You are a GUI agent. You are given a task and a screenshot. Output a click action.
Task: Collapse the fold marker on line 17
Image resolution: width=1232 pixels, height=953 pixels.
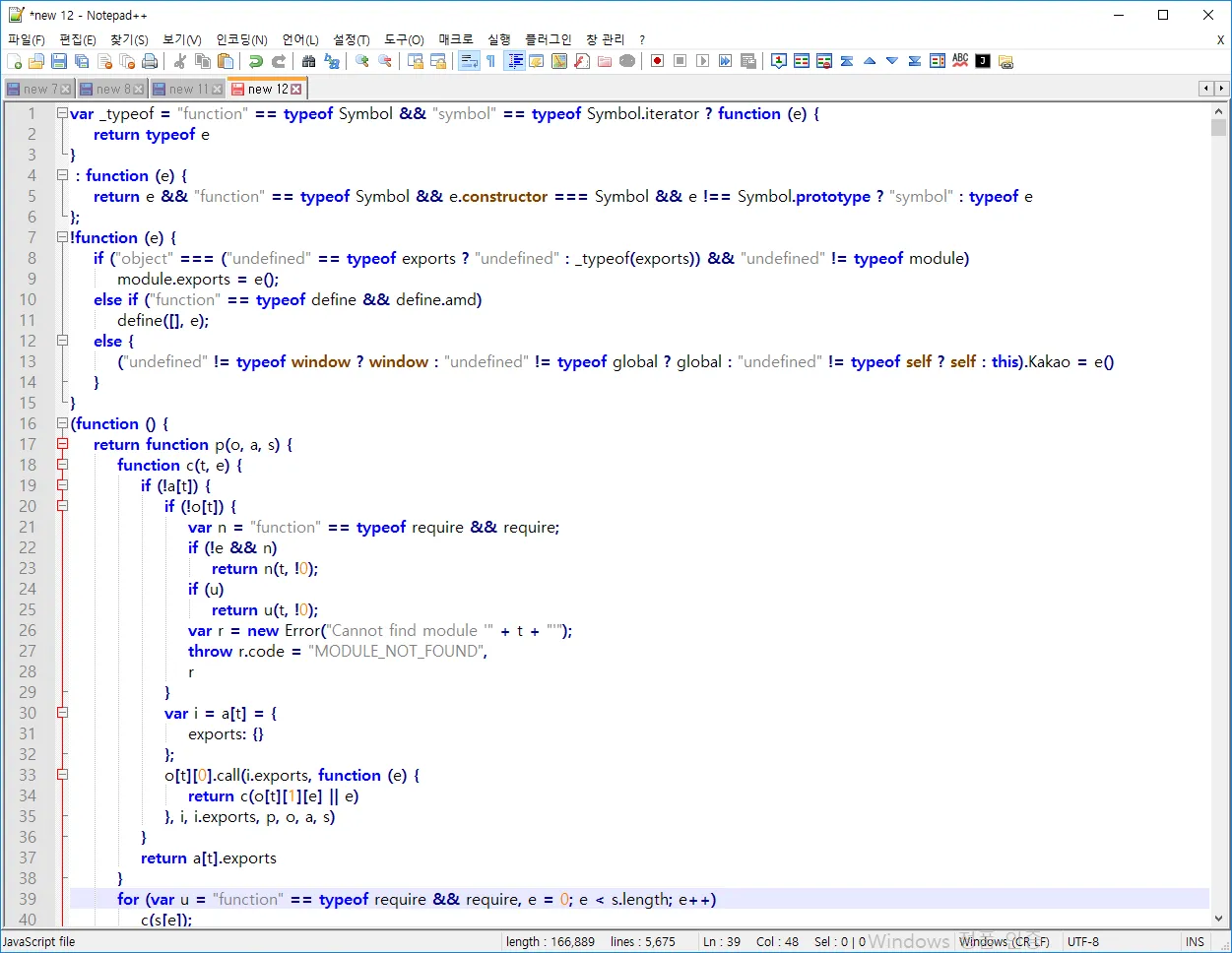[x=62, y=444]
